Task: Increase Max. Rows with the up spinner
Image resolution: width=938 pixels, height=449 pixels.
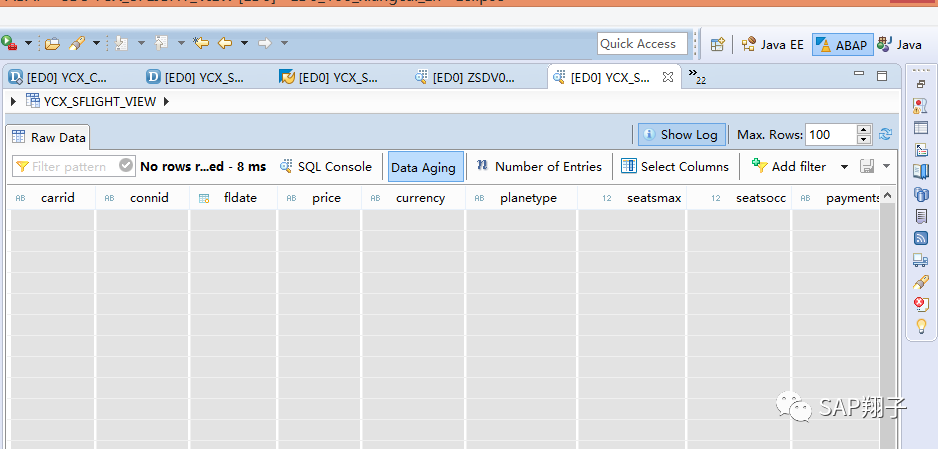Action: (864, 130)
